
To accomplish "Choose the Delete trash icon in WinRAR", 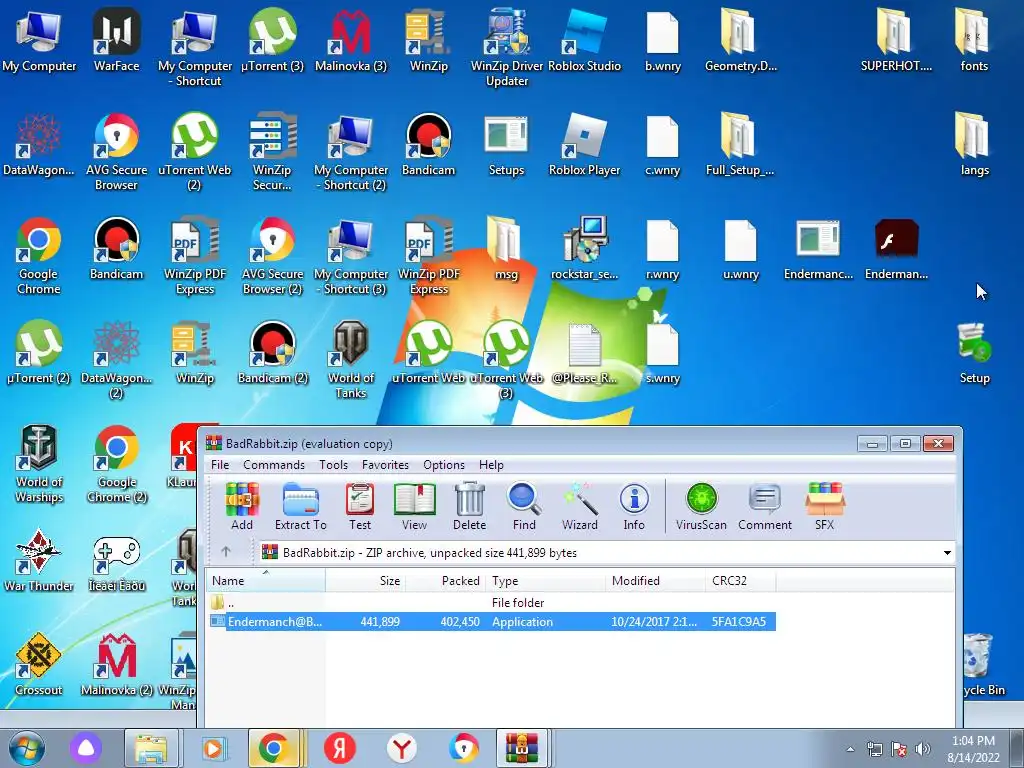I will coord(470,507).
